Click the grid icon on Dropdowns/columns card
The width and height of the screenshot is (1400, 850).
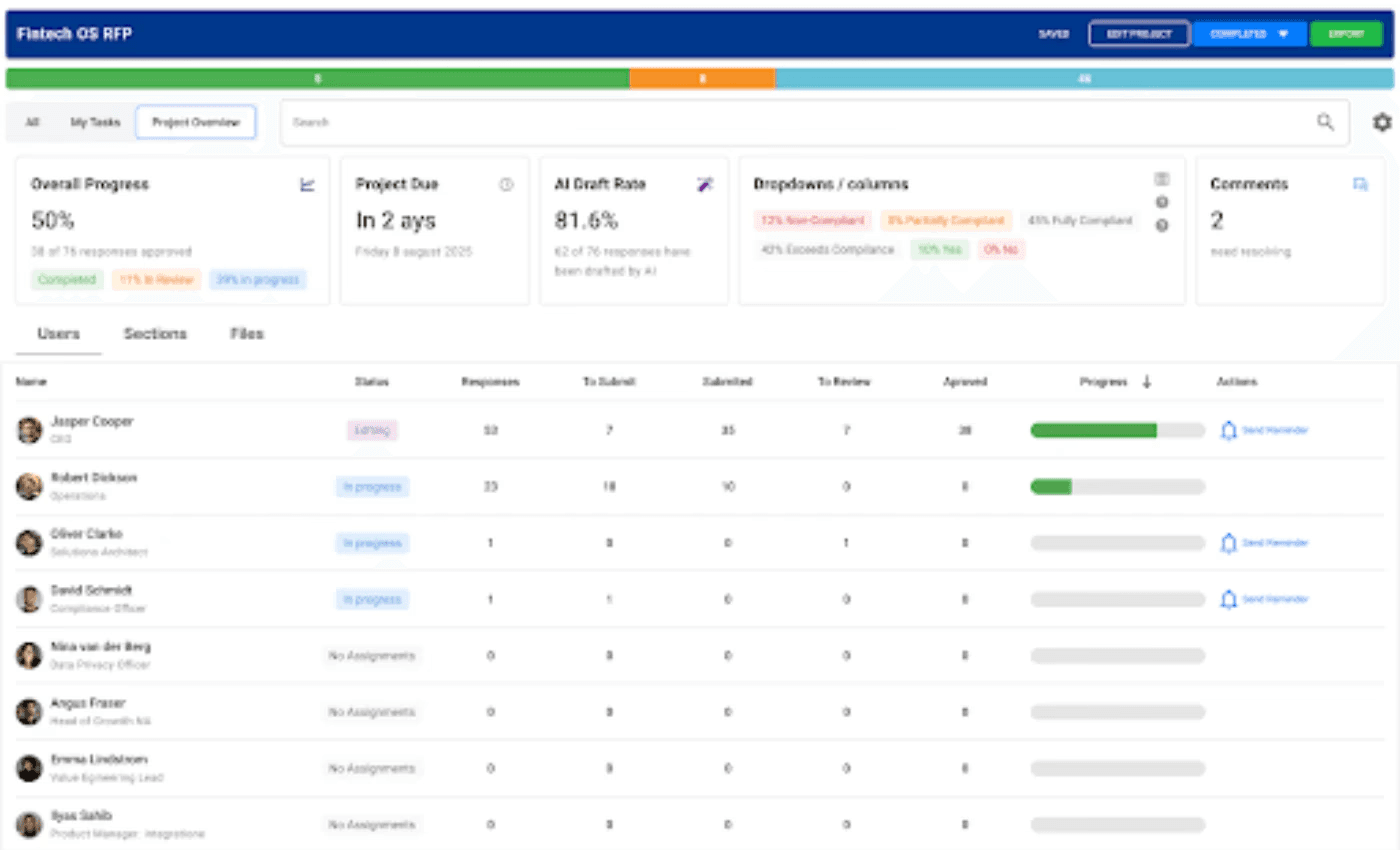(x=1161, y=177)
